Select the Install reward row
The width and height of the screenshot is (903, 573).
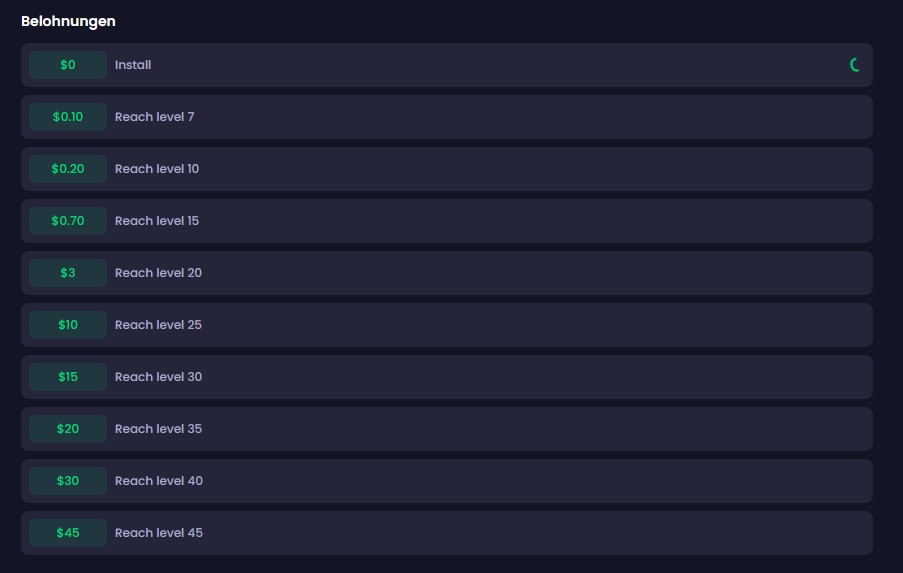pos(447,65)
